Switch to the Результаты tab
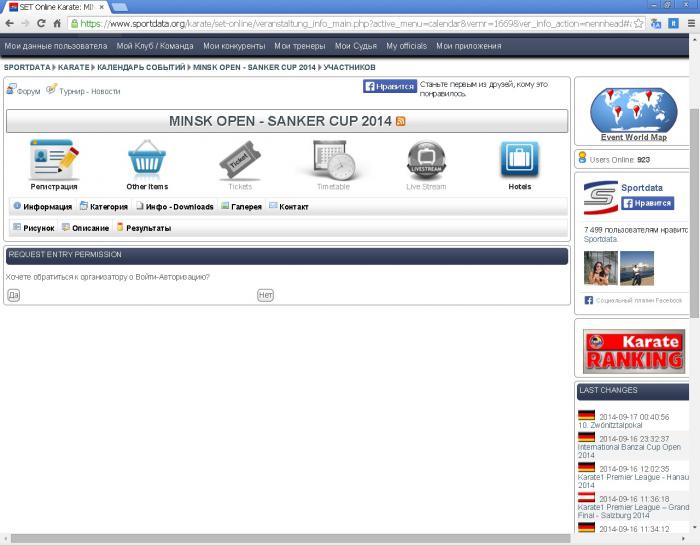The height and width of the screenshot is (546, 700). pyautogui.click(x=144, y=228)
